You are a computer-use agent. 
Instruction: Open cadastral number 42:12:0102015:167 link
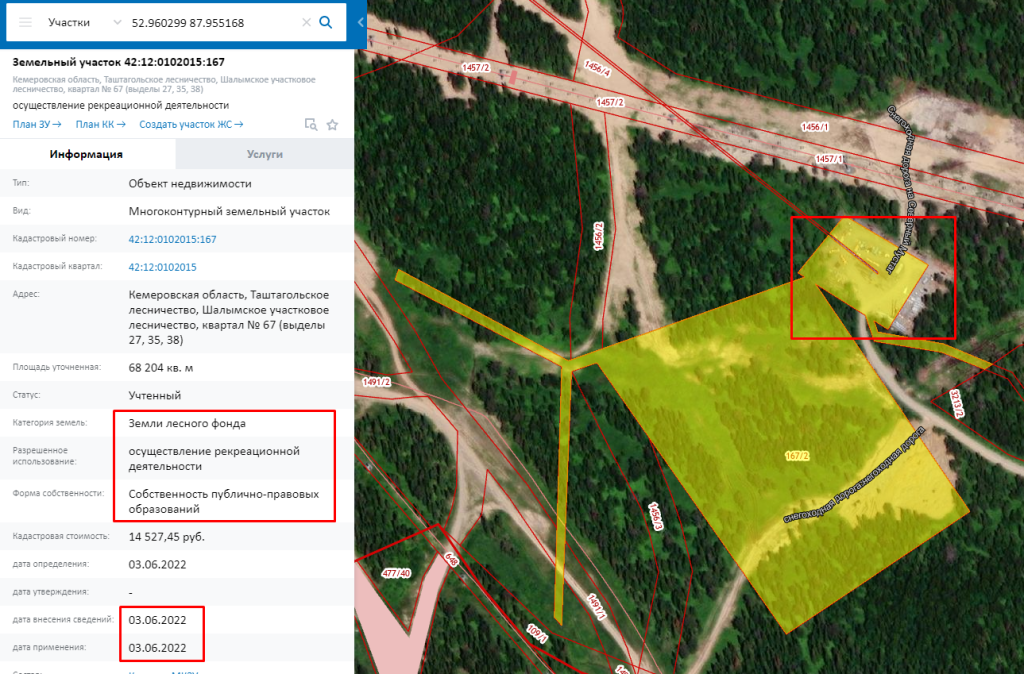[x=172, y=240]
